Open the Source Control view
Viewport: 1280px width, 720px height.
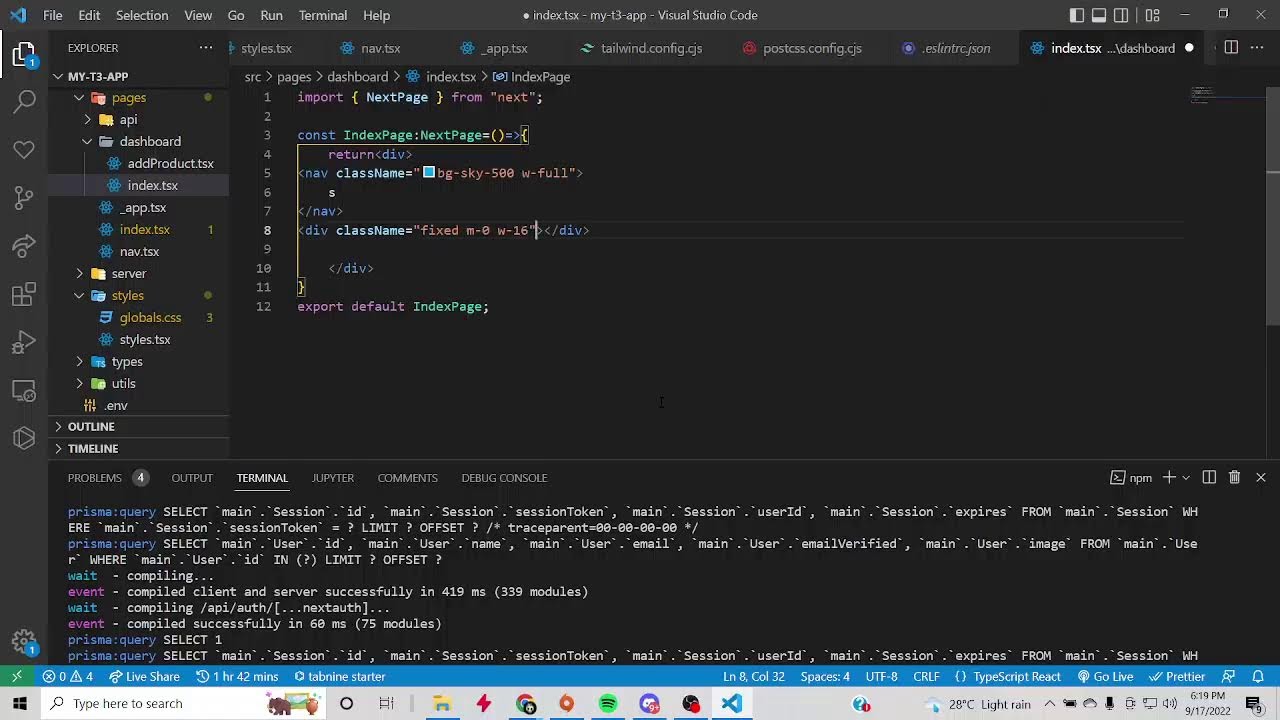coord(24,198)
